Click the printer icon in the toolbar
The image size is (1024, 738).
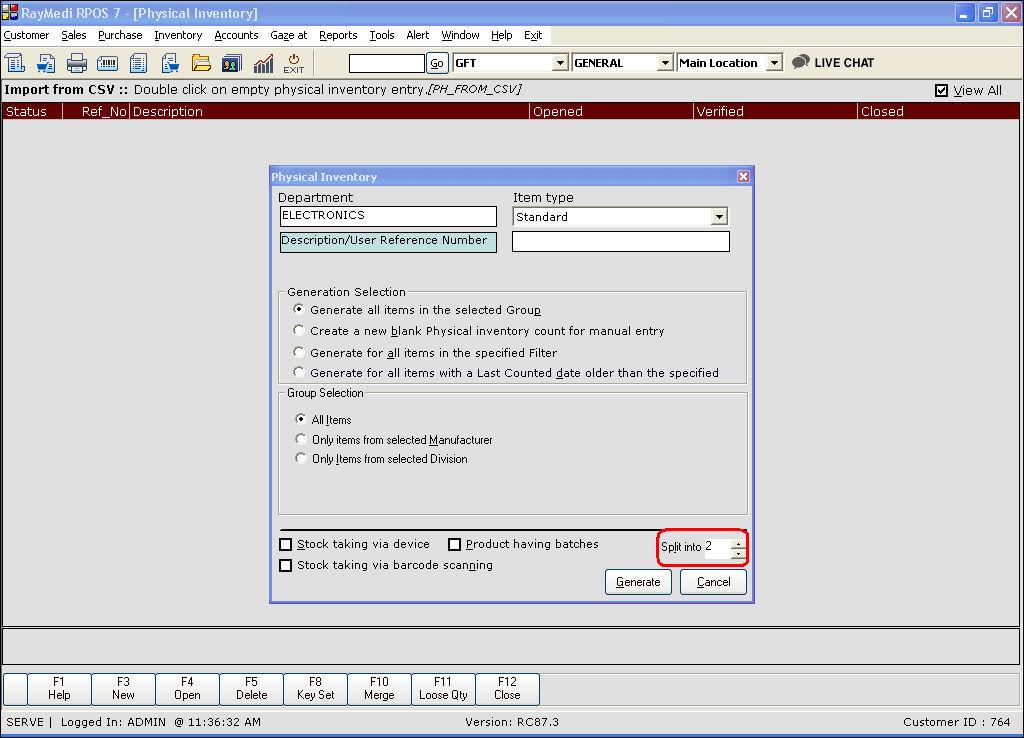point(77,63)
